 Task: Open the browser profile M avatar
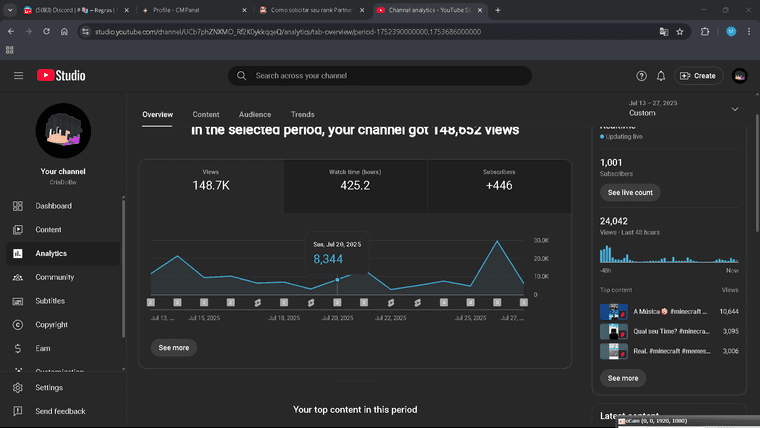click(731, 32)
